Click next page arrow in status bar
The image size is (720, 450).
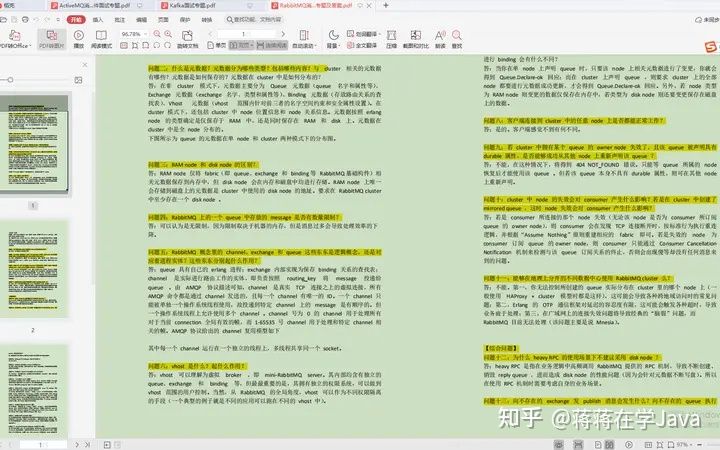77,444
